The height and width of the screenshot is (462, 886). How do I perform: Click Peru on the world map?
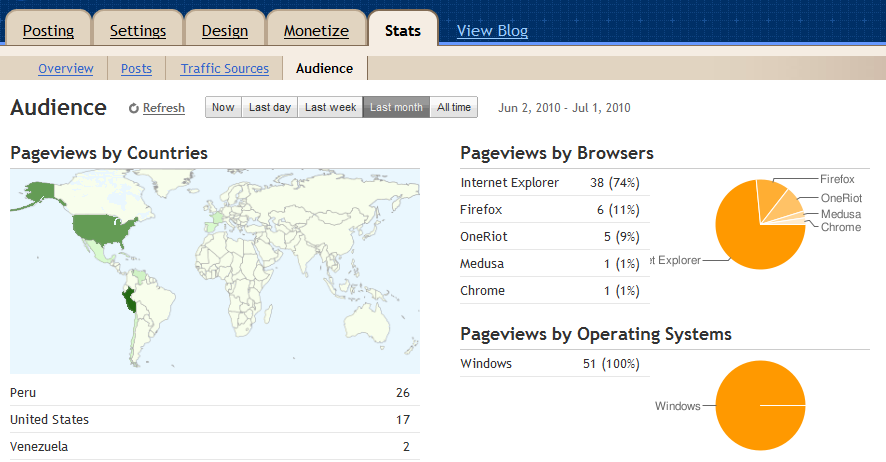click(x=131, y=299)
